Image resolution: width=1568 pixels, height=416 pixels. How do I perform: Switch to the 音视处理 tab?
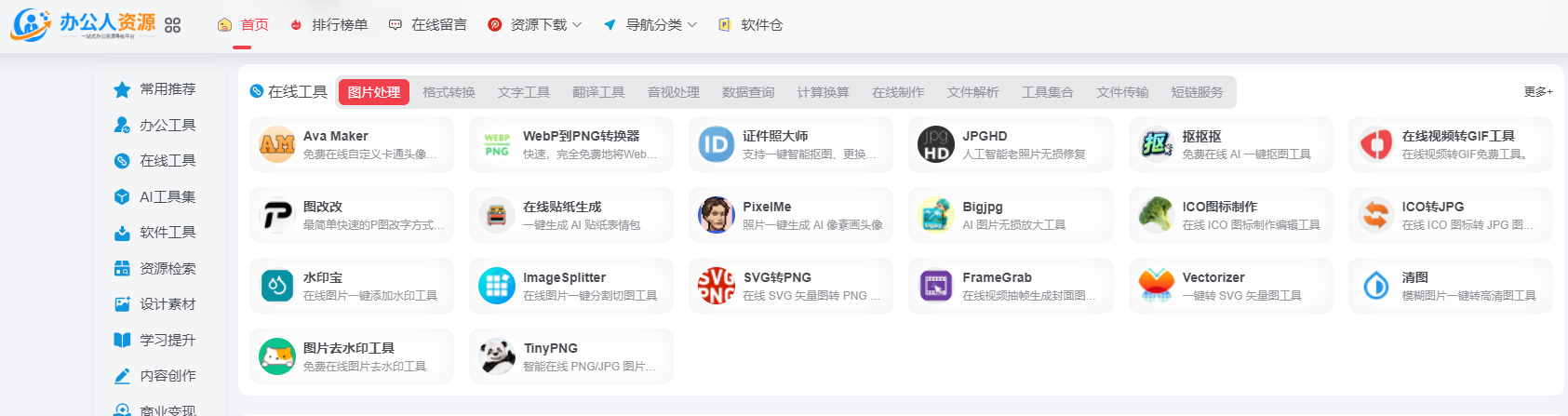[674, 92]
